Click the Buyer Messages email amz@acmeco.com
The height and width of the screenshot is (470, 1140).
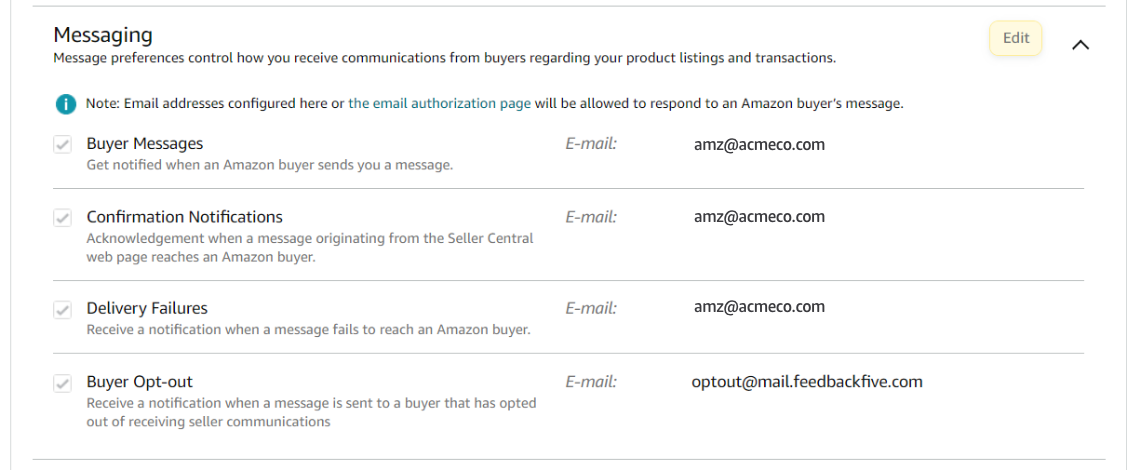point(759,144)
